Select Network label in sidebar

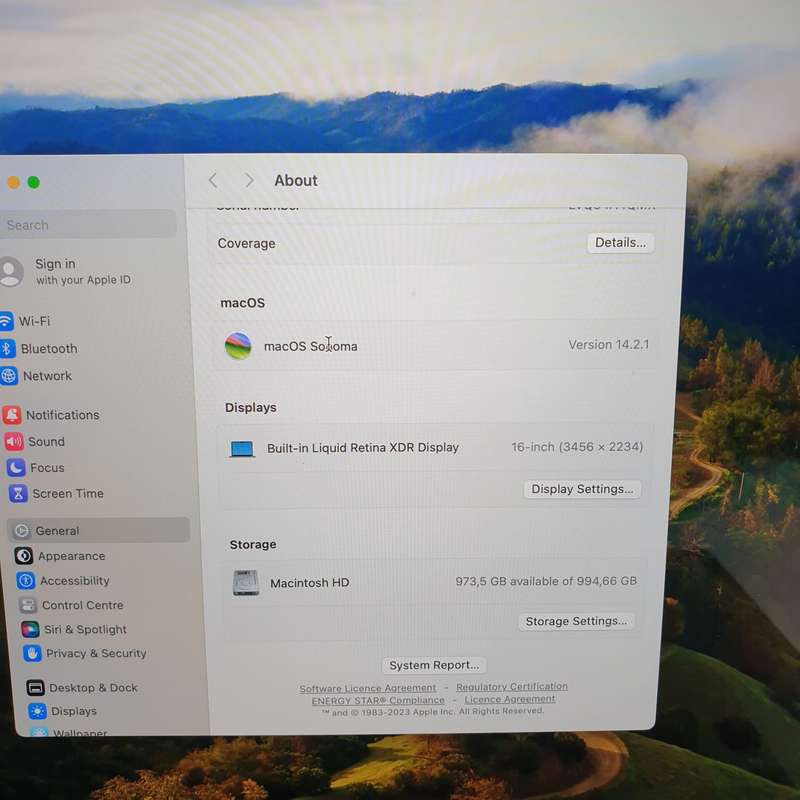tap(47, 376)
